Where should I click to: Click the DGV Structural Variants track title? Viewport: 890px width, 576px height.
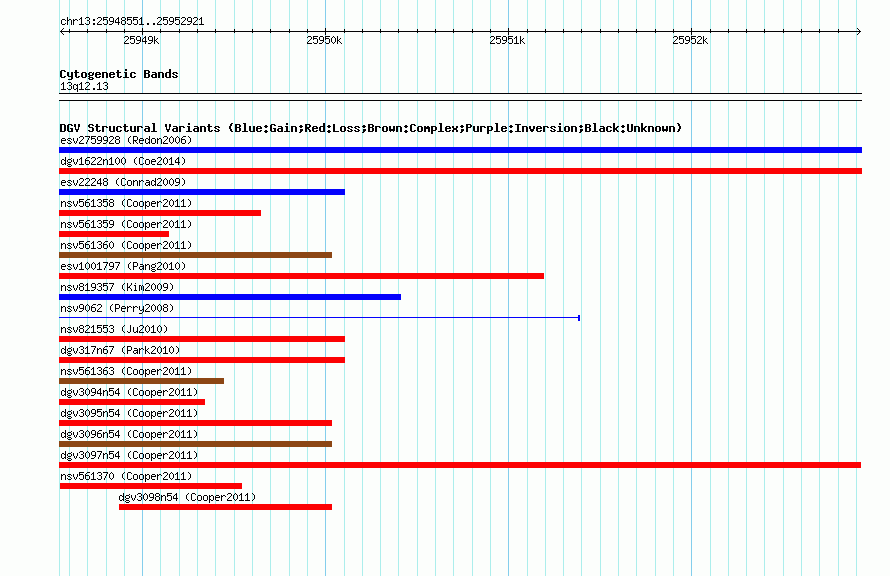point(371,128)
